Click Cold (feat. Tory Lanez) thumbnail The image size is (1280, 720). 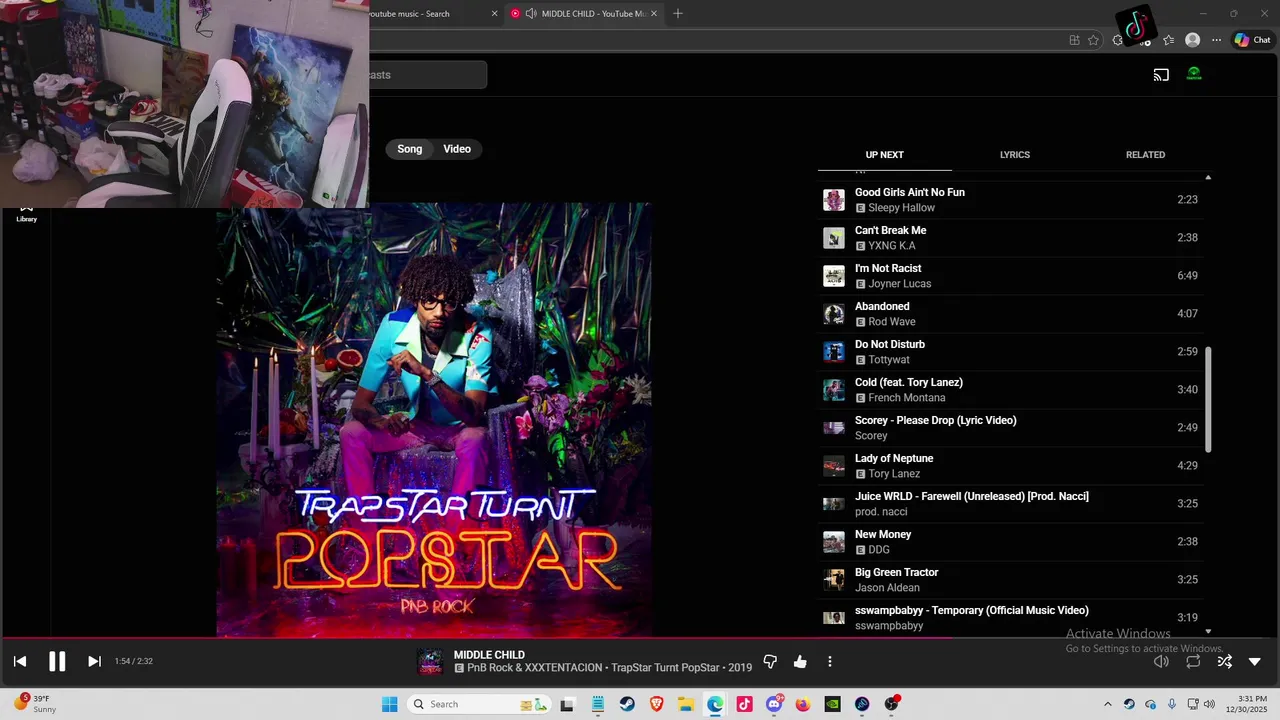point(833,390)
